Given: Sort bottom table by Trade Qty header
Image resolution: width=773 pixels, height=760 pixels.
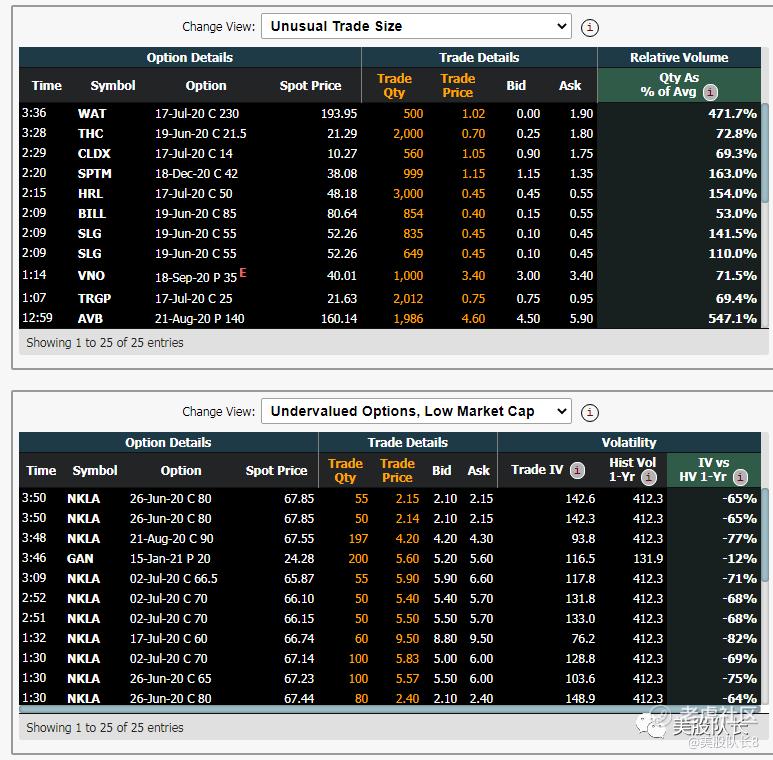Looking at the screenshot, I should tap(345, 470).
